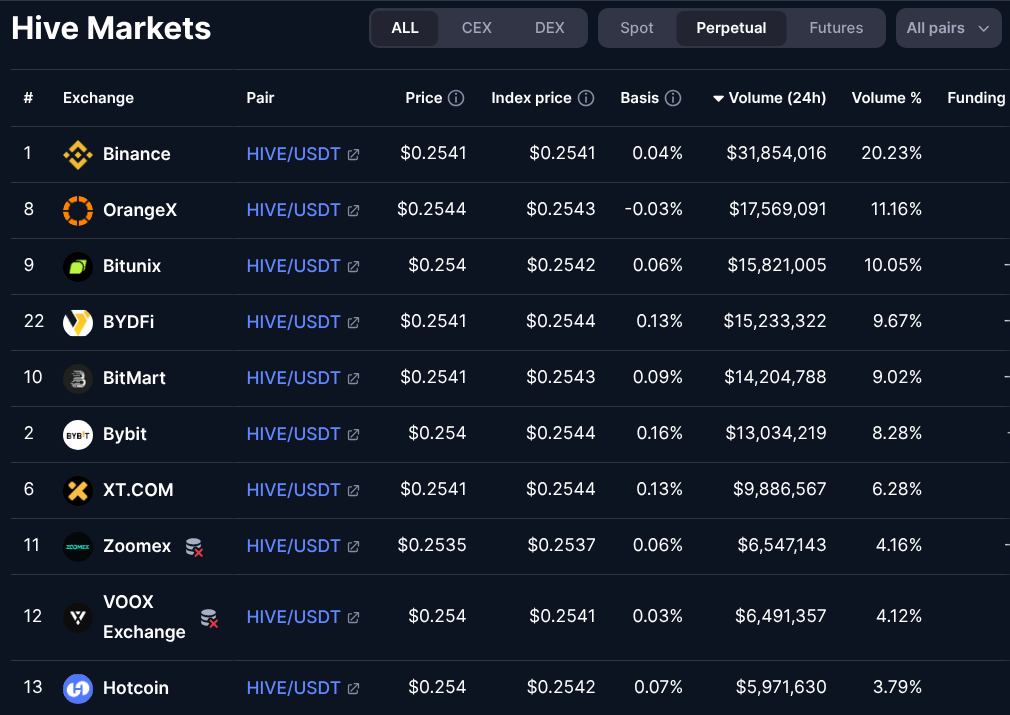
Task: Click external link icon in Binance row
Action: pyautogui.click(x=353, y=155)
